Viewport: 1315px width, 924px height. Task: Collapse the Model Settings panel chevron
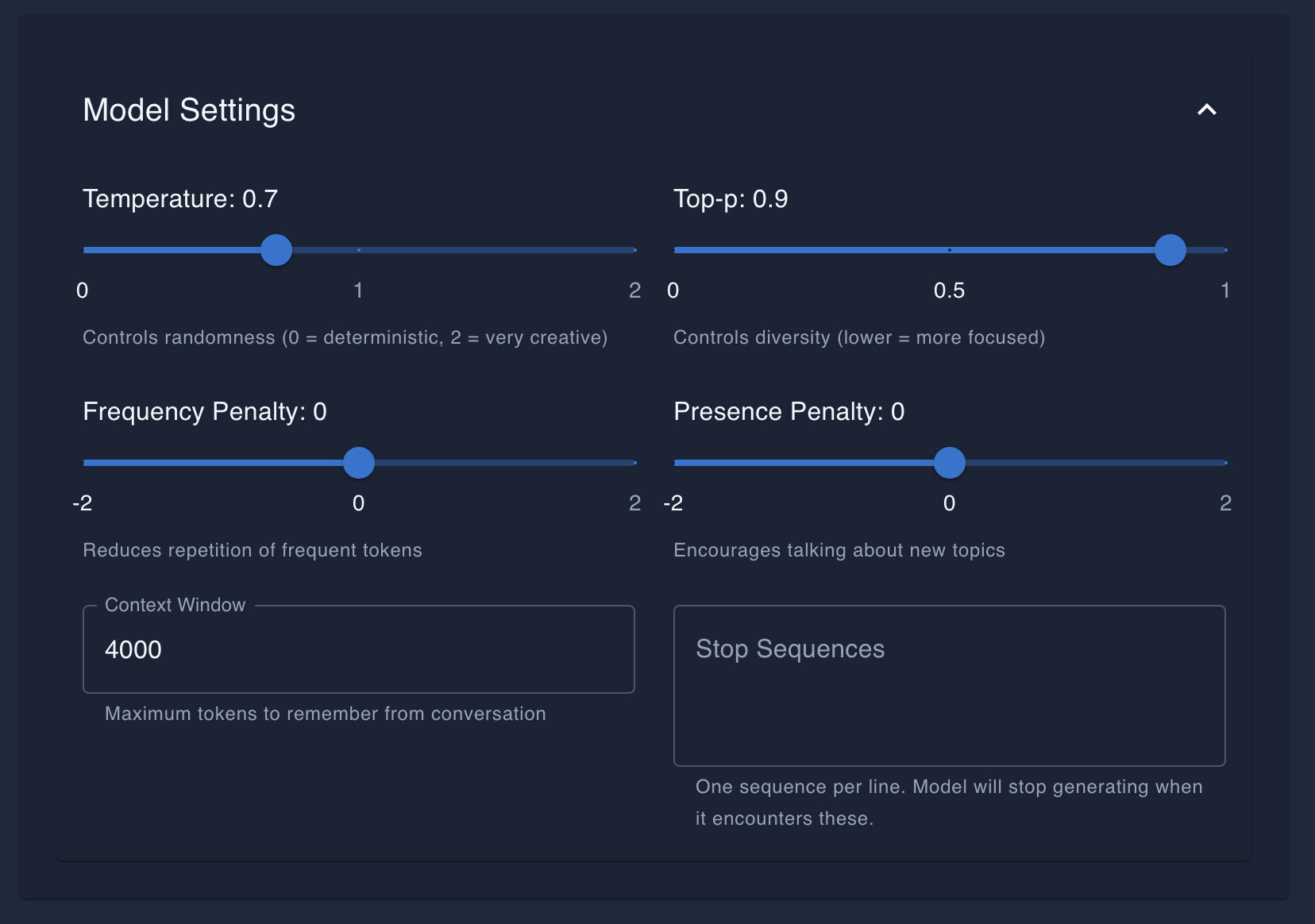1206,110
